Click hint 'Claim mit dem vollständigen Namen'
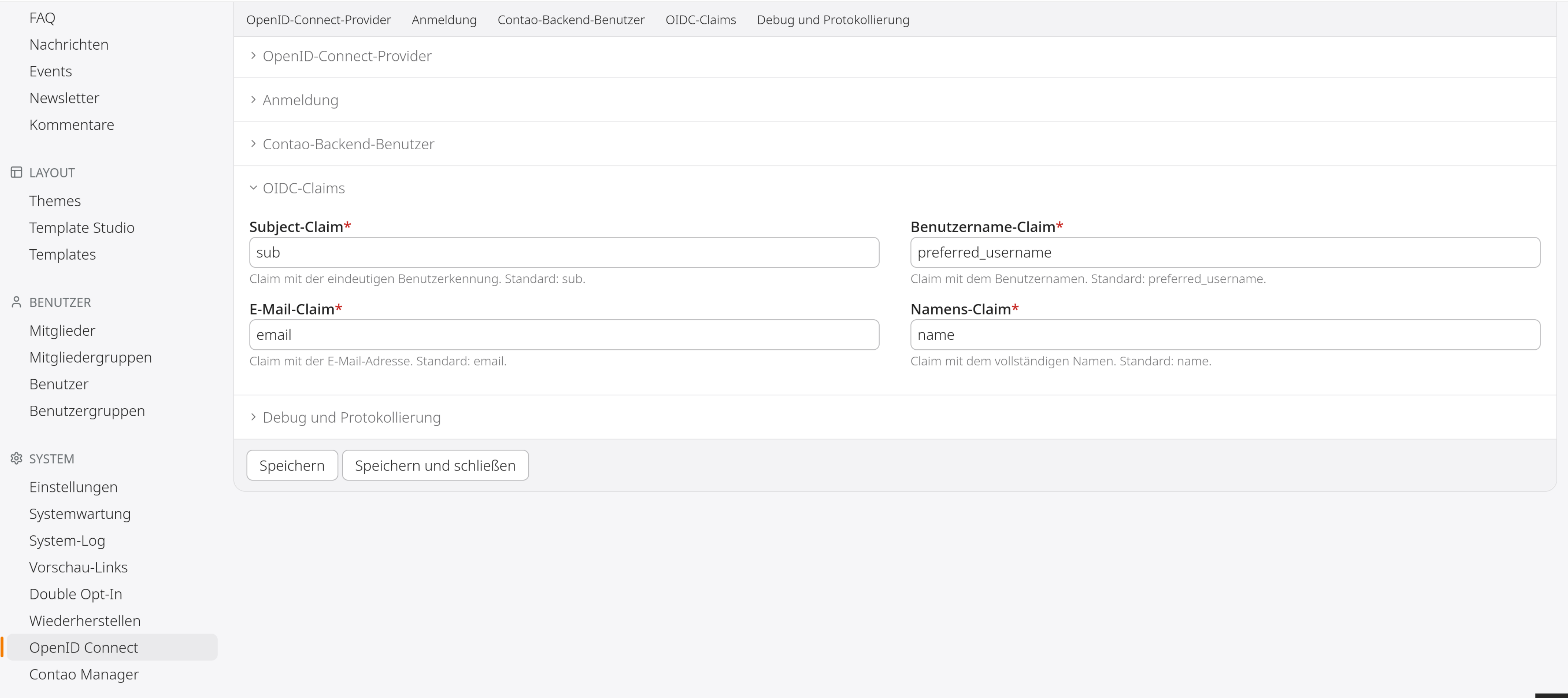Screen dimensions: 1568x698 click(x=1061, y=361)
